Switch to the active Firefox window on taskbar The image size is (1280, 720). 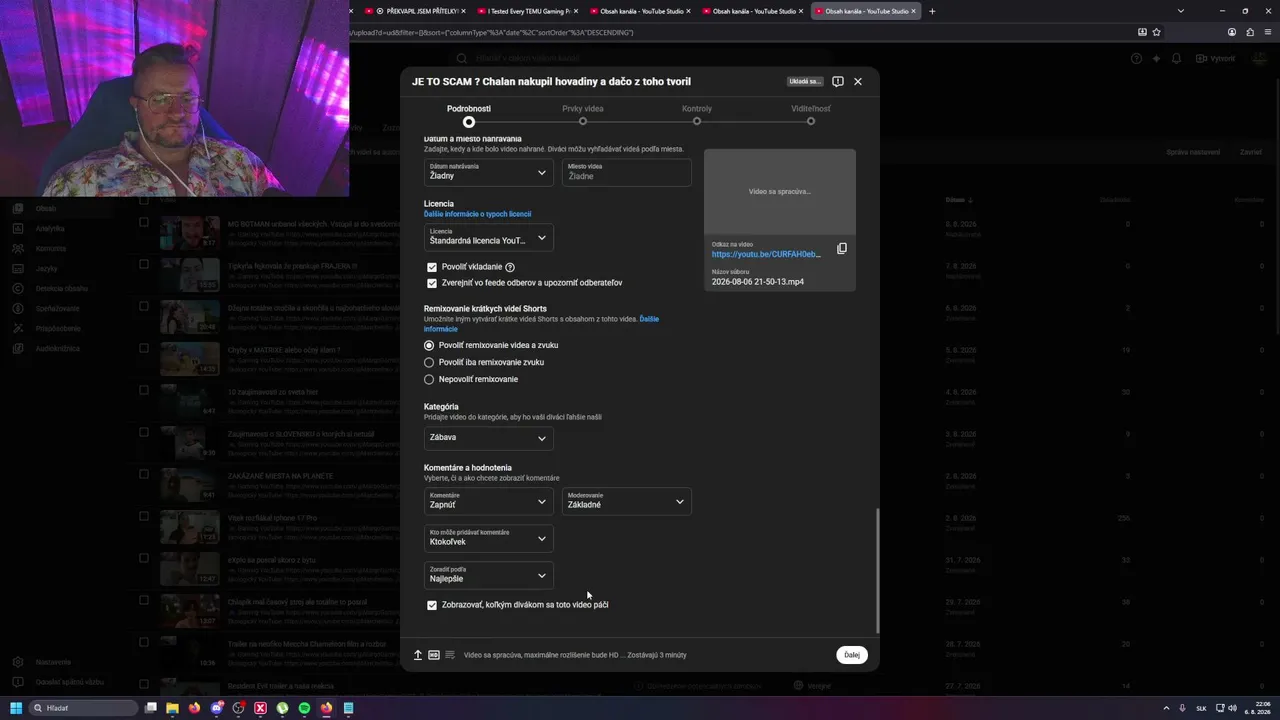[327, 708]
